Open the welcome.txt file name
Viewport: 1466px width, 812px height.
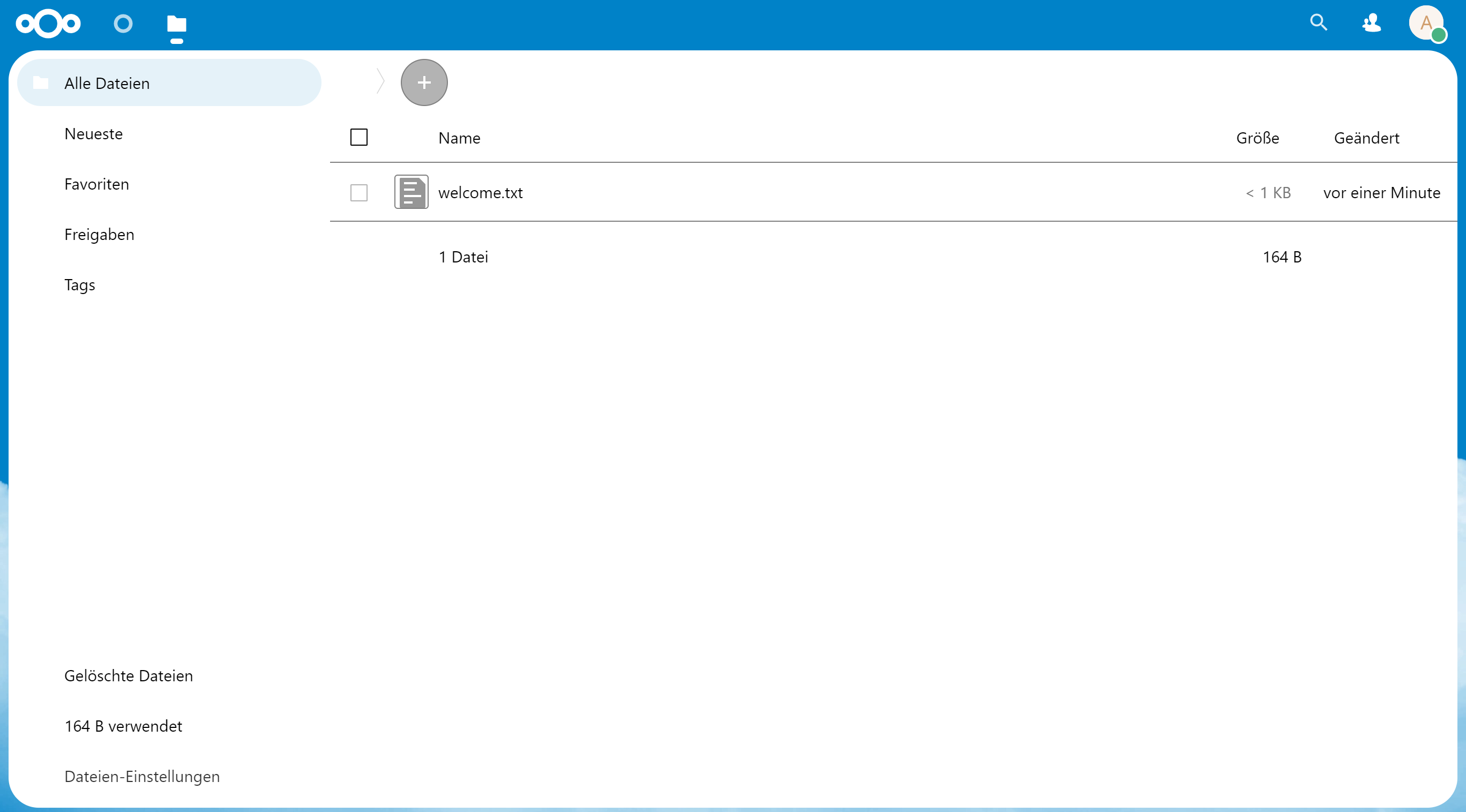tap(480, 193)
